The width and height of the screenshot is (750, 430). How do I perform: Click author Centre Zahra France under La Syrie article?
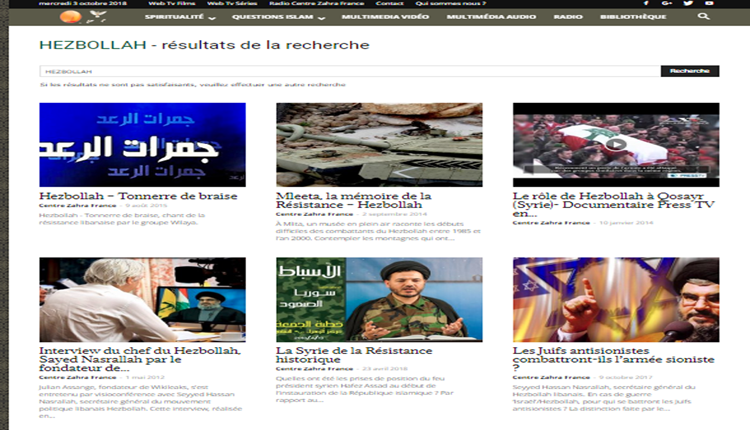314,369
